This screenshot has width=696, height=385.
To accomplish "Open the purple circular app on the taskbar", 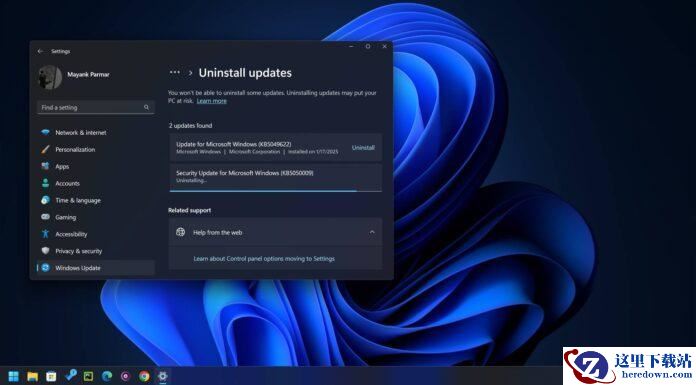I will (x=126, y=376).
